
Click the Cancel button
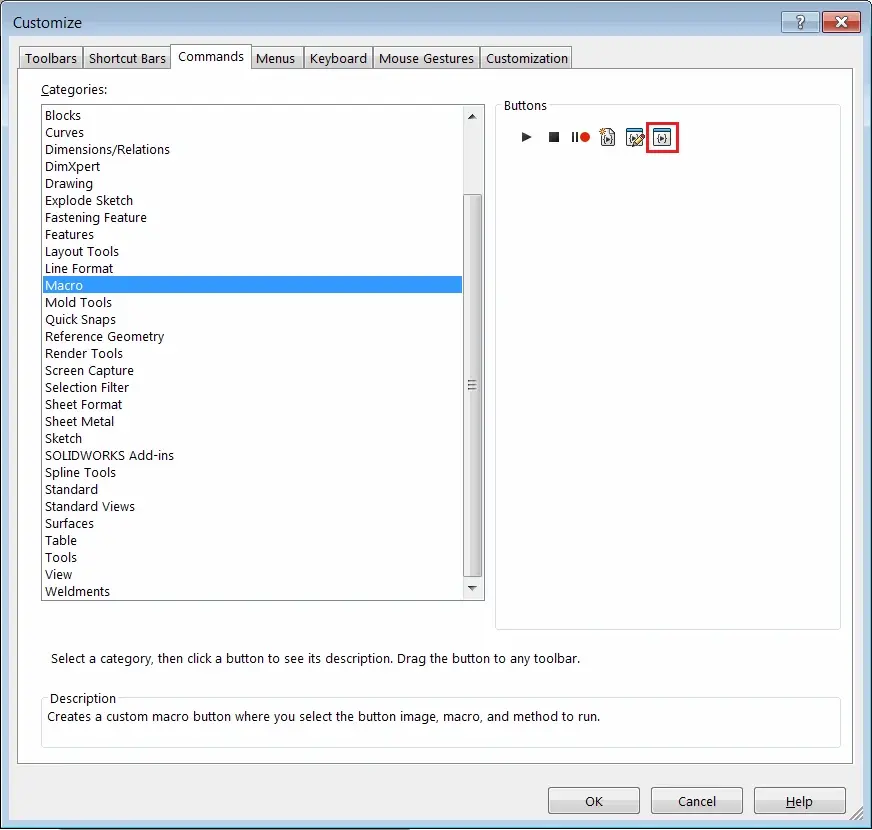(x=697, y=801)
